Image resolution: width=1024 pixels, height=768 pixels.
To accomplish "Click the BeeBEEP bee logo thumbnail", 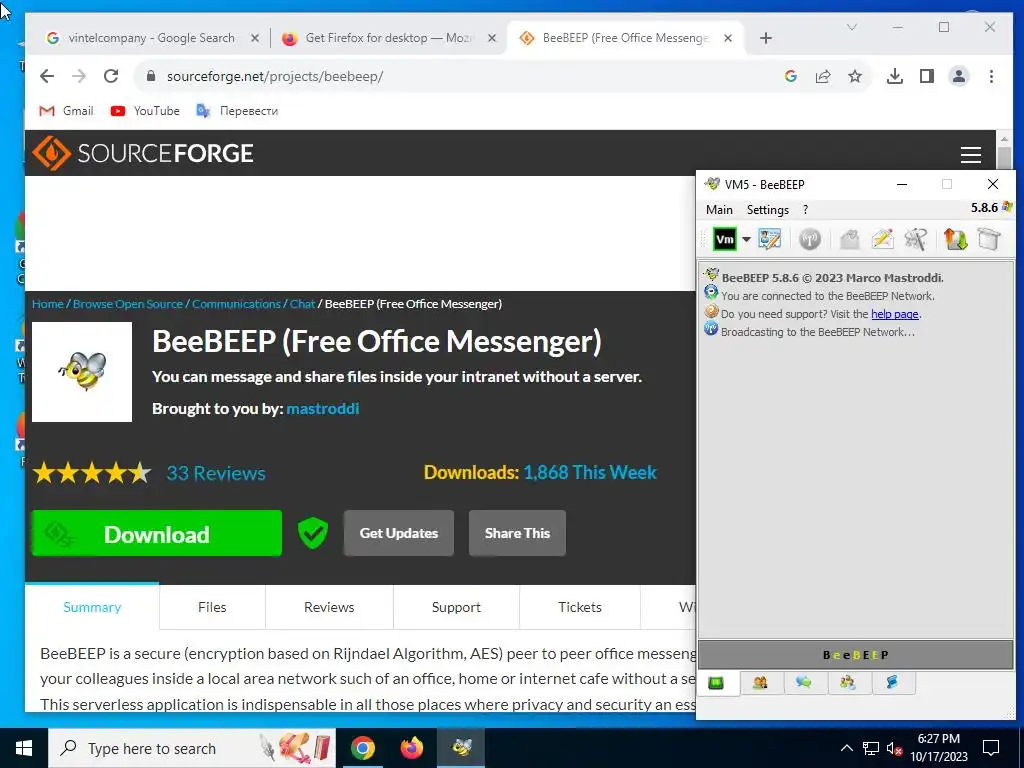I will (82, 372).
